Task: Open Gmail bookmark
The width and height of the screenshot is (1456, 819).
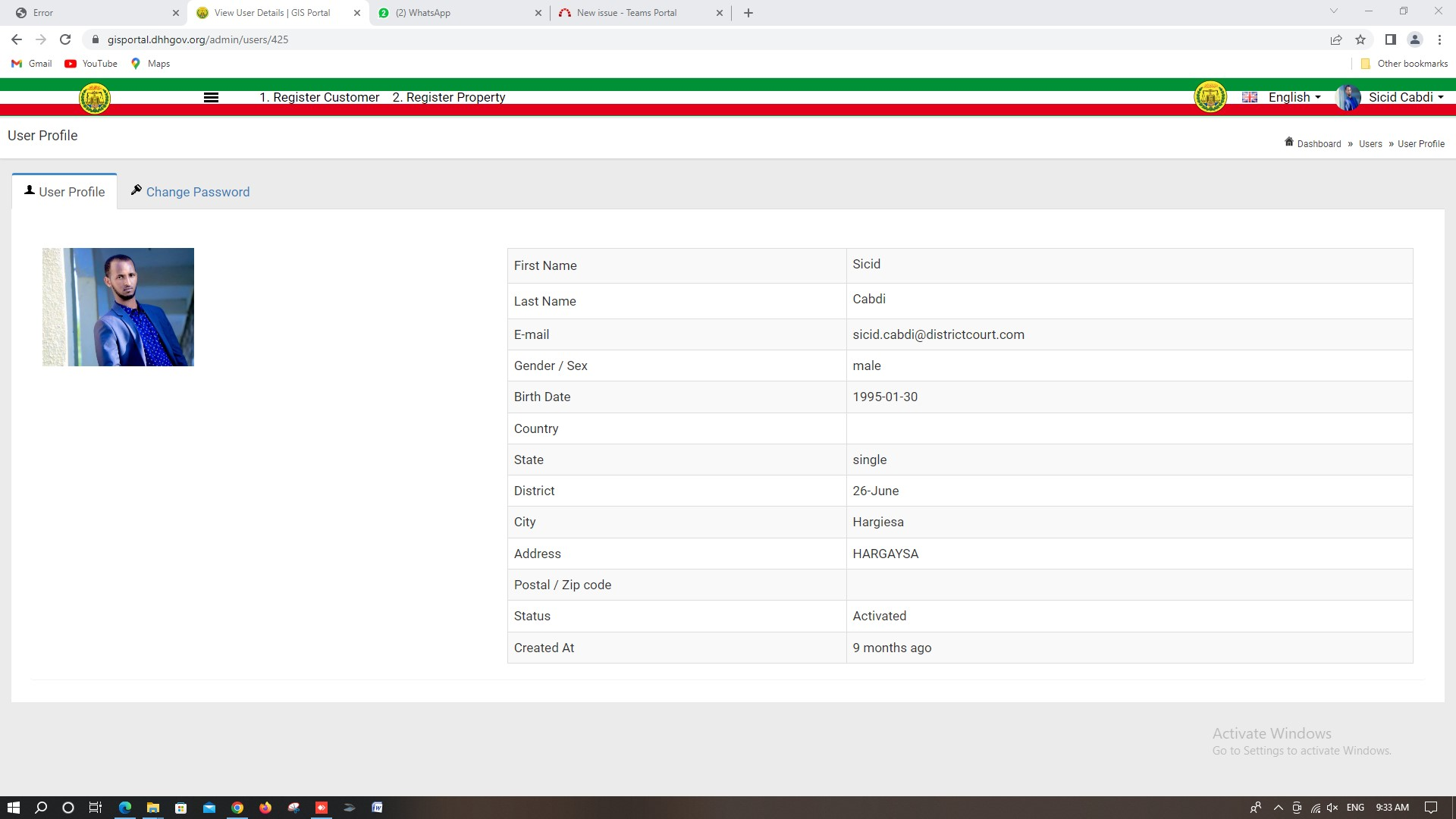Action: (32, 64)
